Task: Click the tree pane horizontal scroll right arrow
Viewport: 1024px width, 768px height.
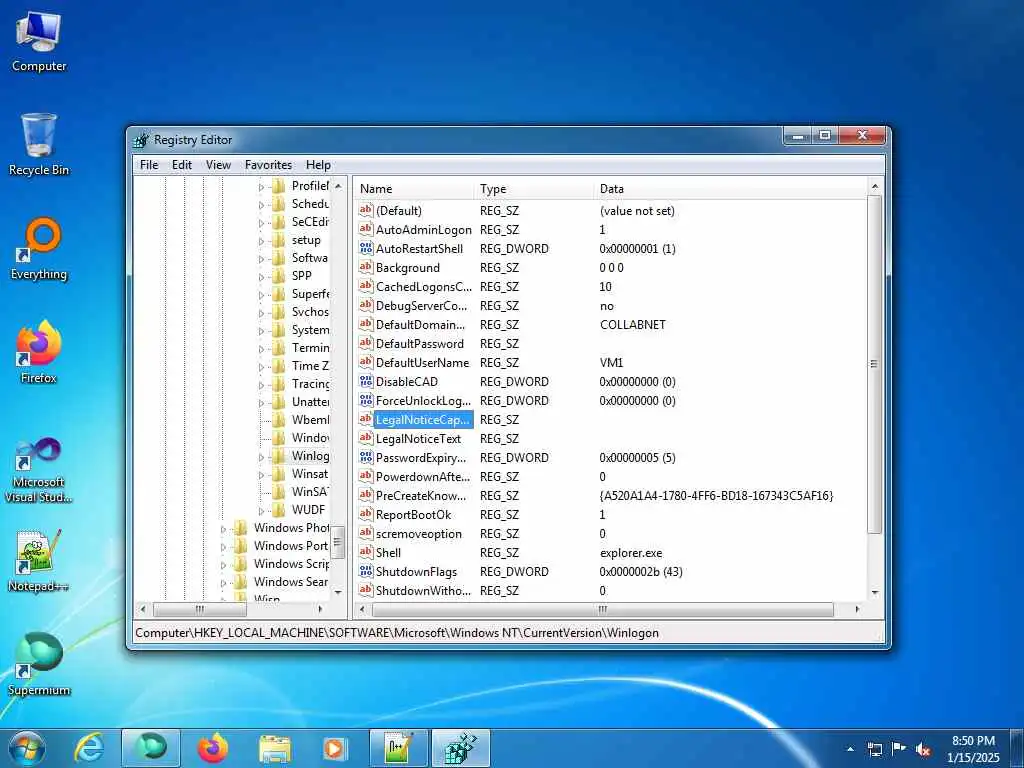Action: point(320,609)
